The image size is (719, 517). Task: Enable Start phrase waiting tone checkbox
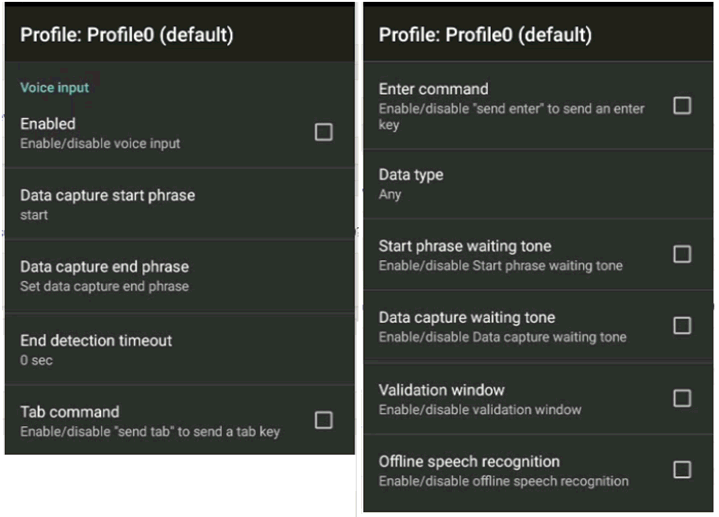click(682, 254)
